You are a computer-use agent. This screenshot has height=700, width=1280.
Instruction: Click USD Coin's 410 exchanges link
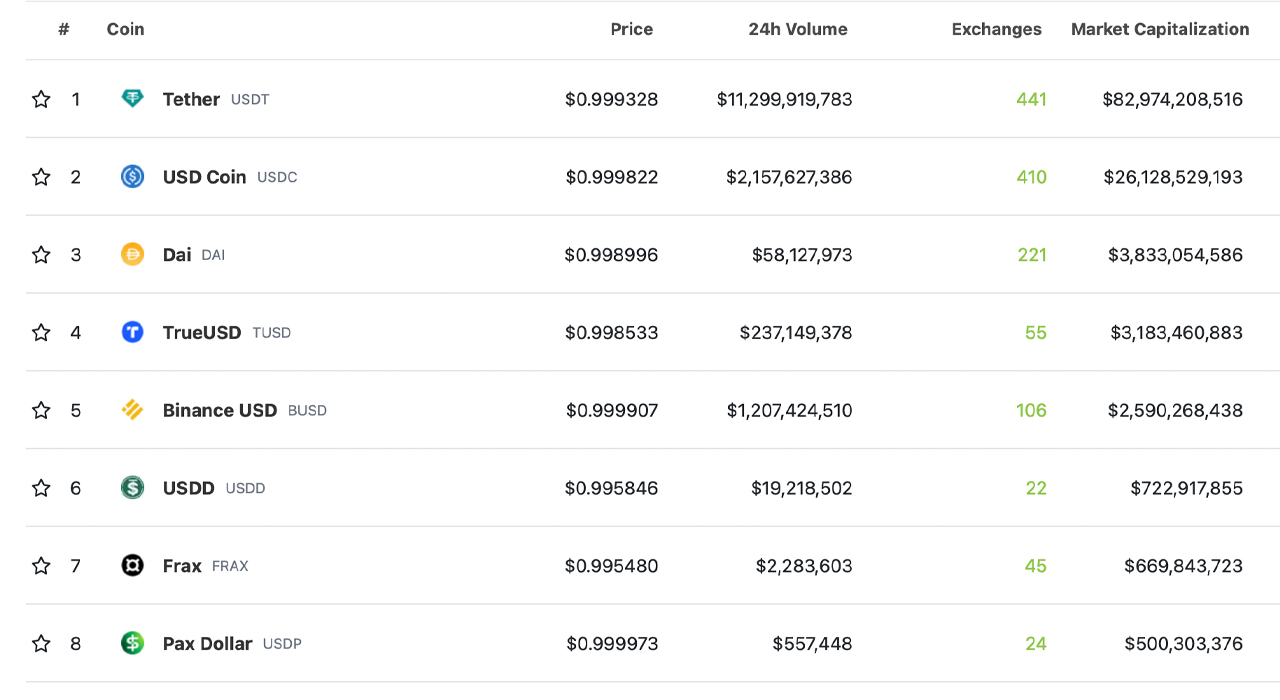coord(1031,177)
